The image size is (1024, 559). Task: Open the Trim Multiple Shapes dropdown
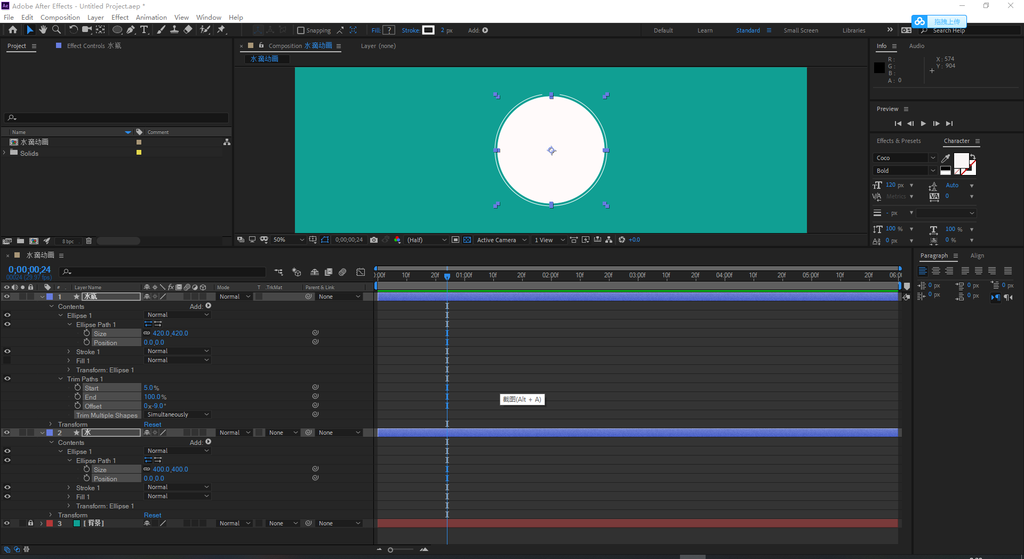(177, 415)
